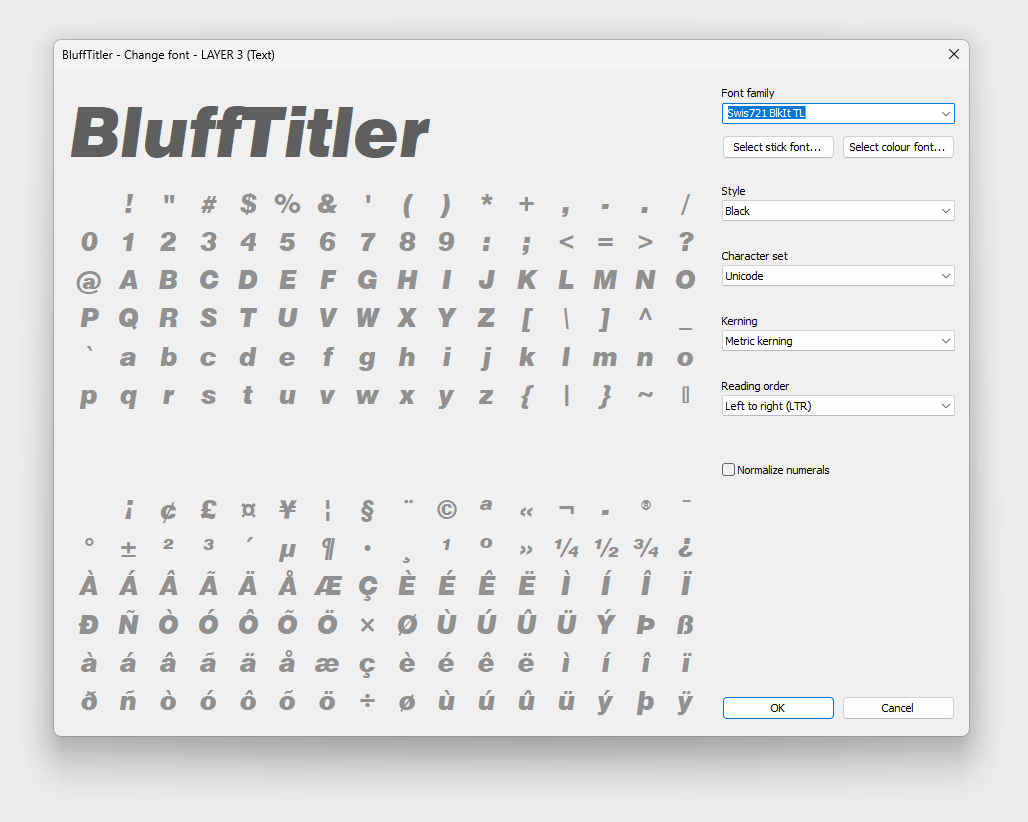Image resolution: width=1028 pixels, height=822 pixels.
Task: Click the Ø uppercase slashed O glyph
Action: pyautogui.click(x=407, y=625)
